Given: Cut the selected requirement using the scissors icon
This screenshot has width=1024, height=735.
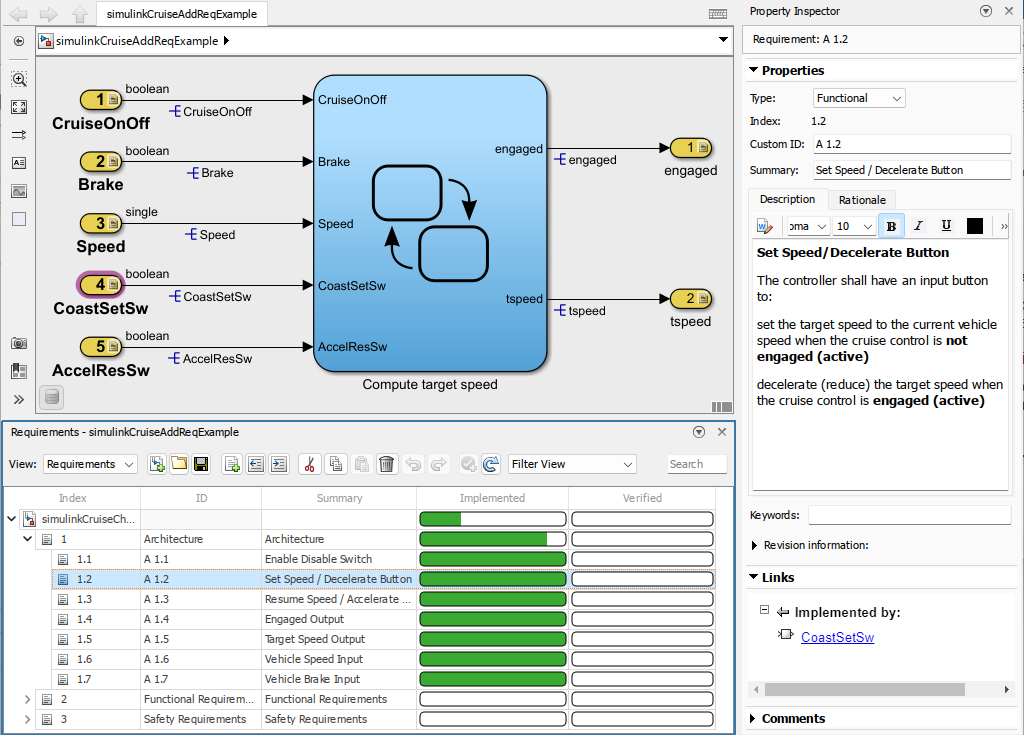Looking at the screenshot, I should pos(309,464).
